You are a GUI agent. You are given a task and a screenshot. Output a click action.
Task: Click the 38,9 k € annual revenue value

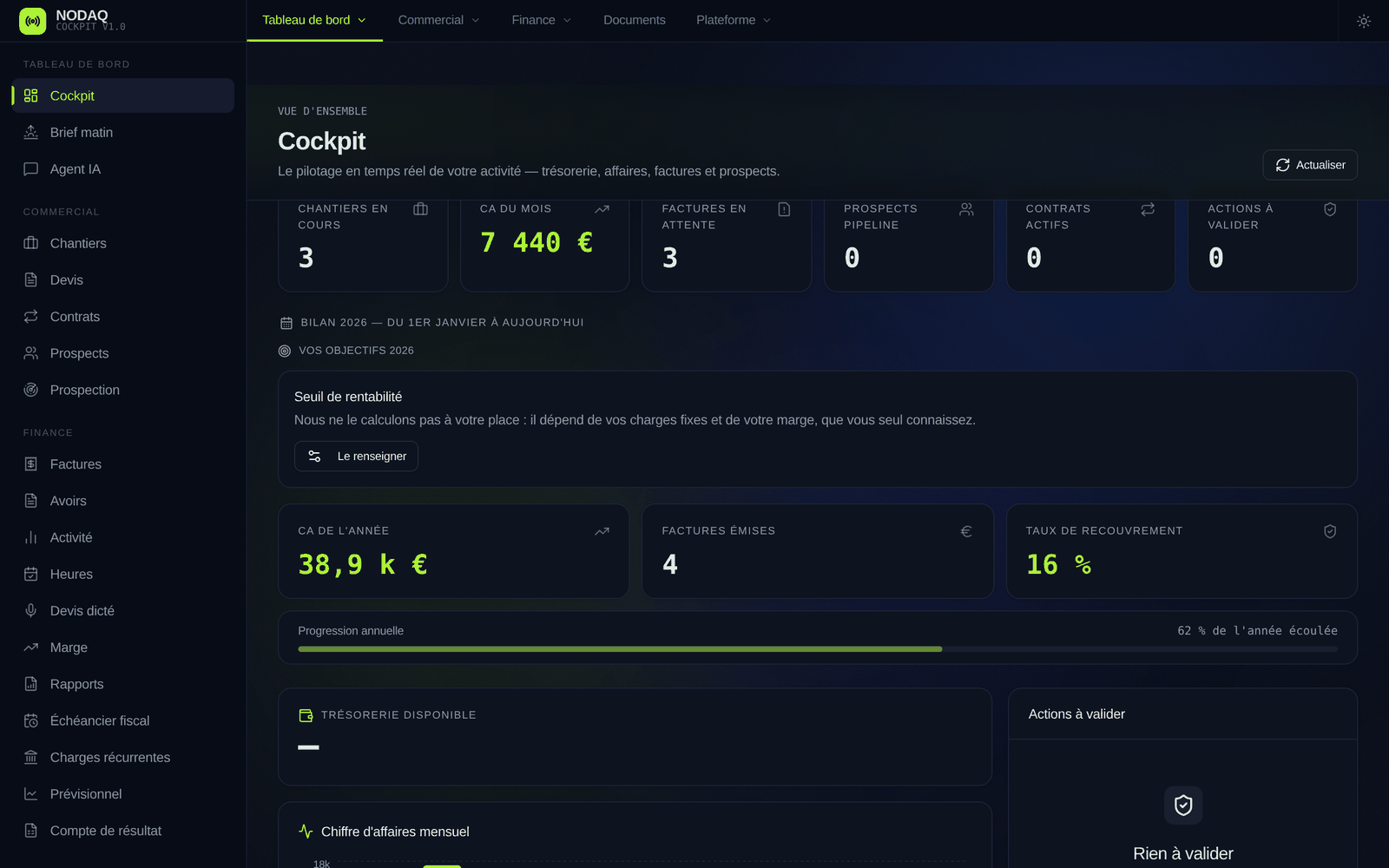(363, 565)
